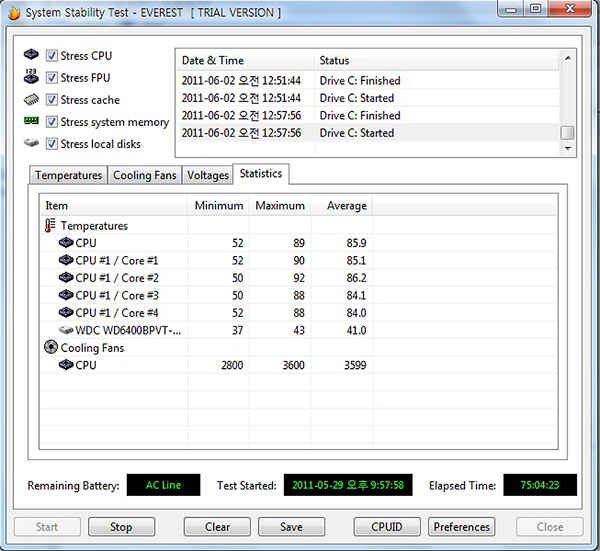Click the disk icon beside Stress local disks

31,143
